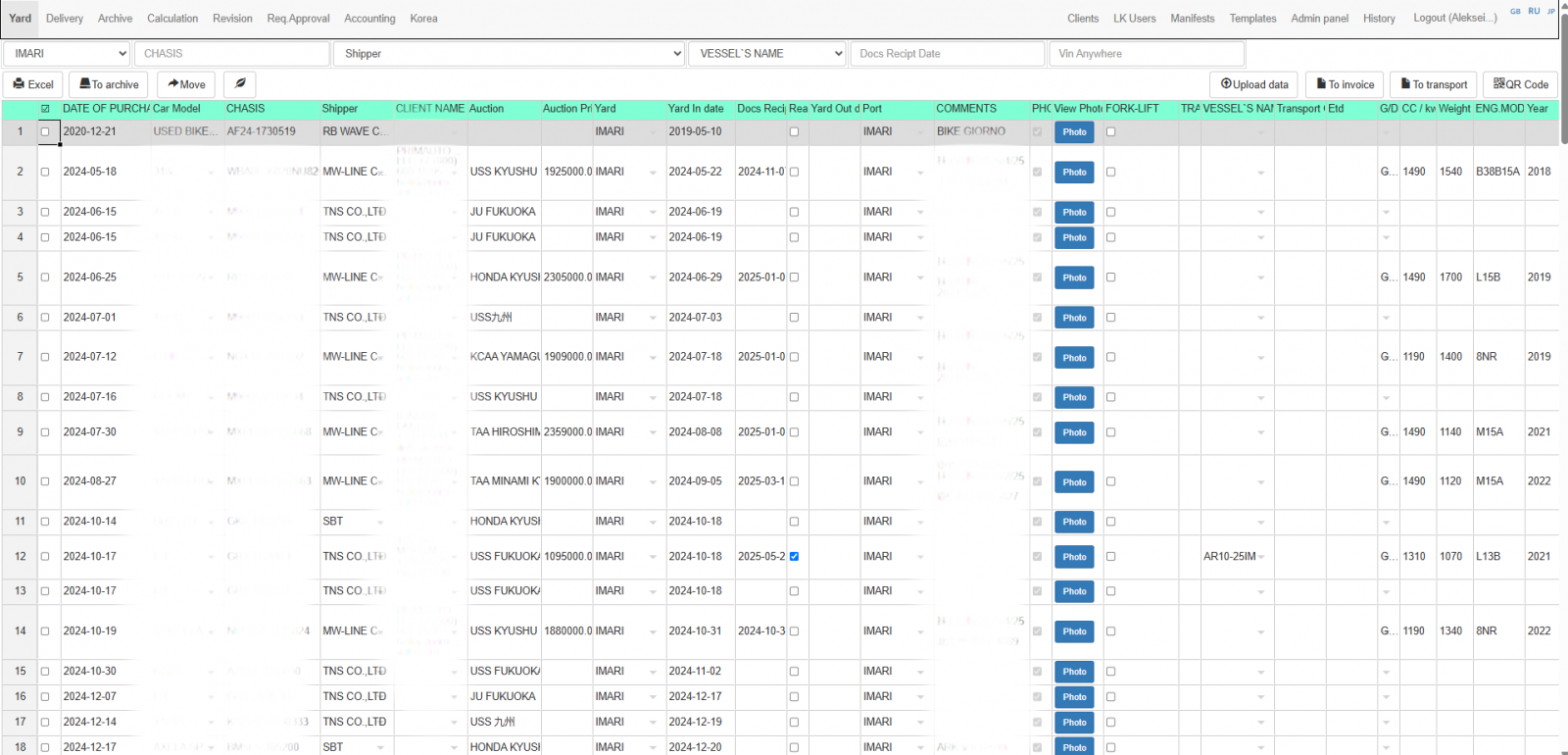Tick the selection checkbox for row 9
The image size is (1568, 755).
click(45, 432)
